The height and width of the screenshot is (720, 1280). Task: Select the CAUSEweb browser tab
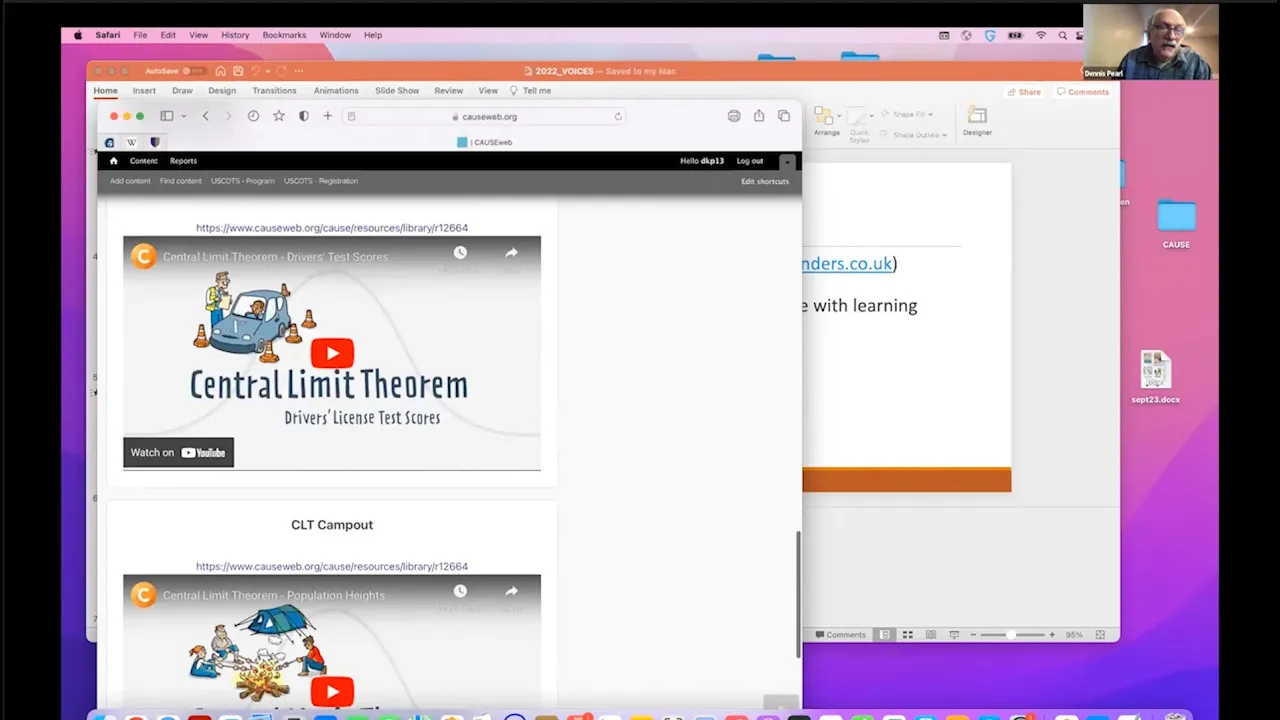point(485,142)
